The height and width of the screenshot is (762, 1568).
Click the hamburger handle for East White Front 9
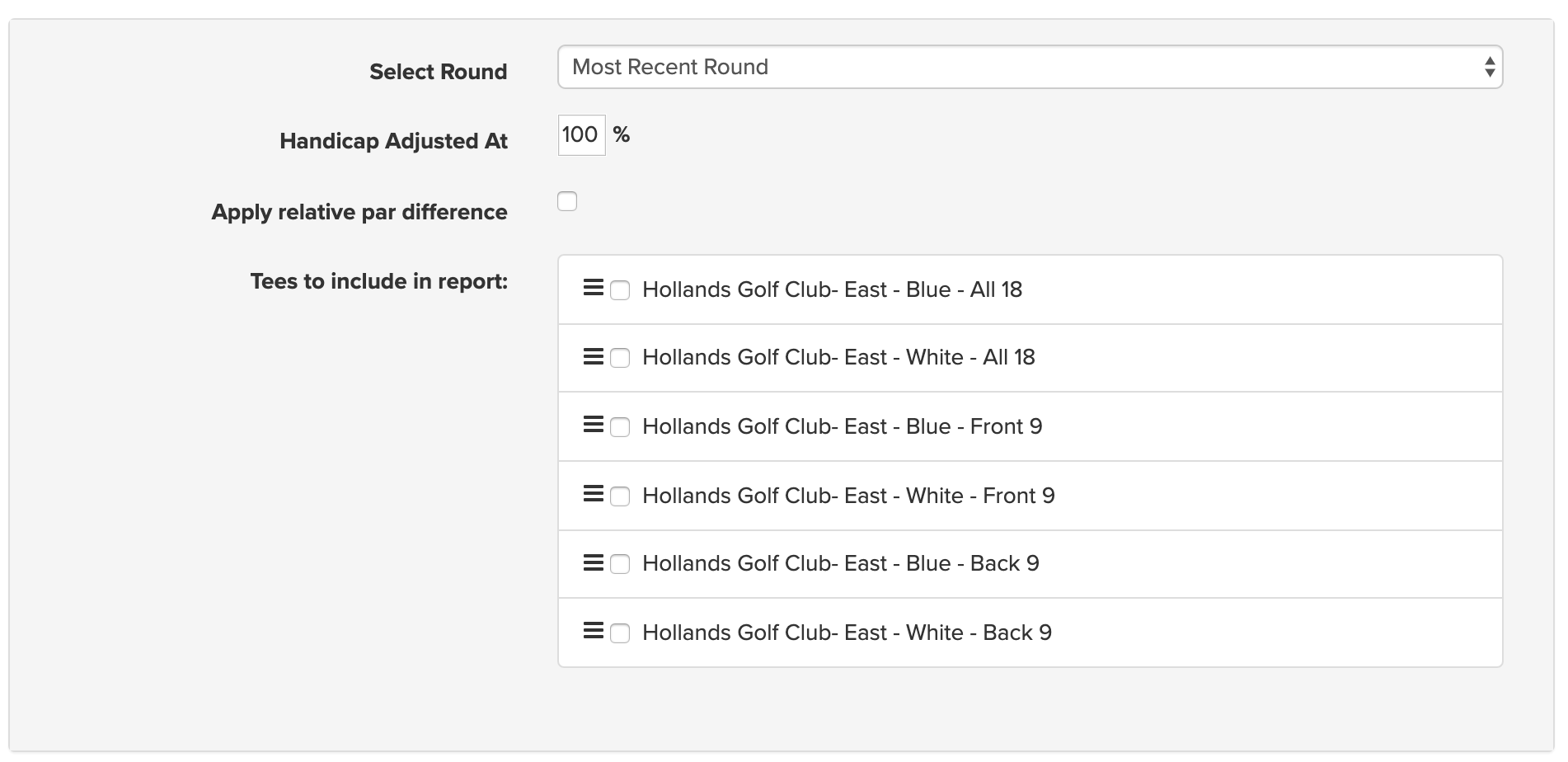593,494
